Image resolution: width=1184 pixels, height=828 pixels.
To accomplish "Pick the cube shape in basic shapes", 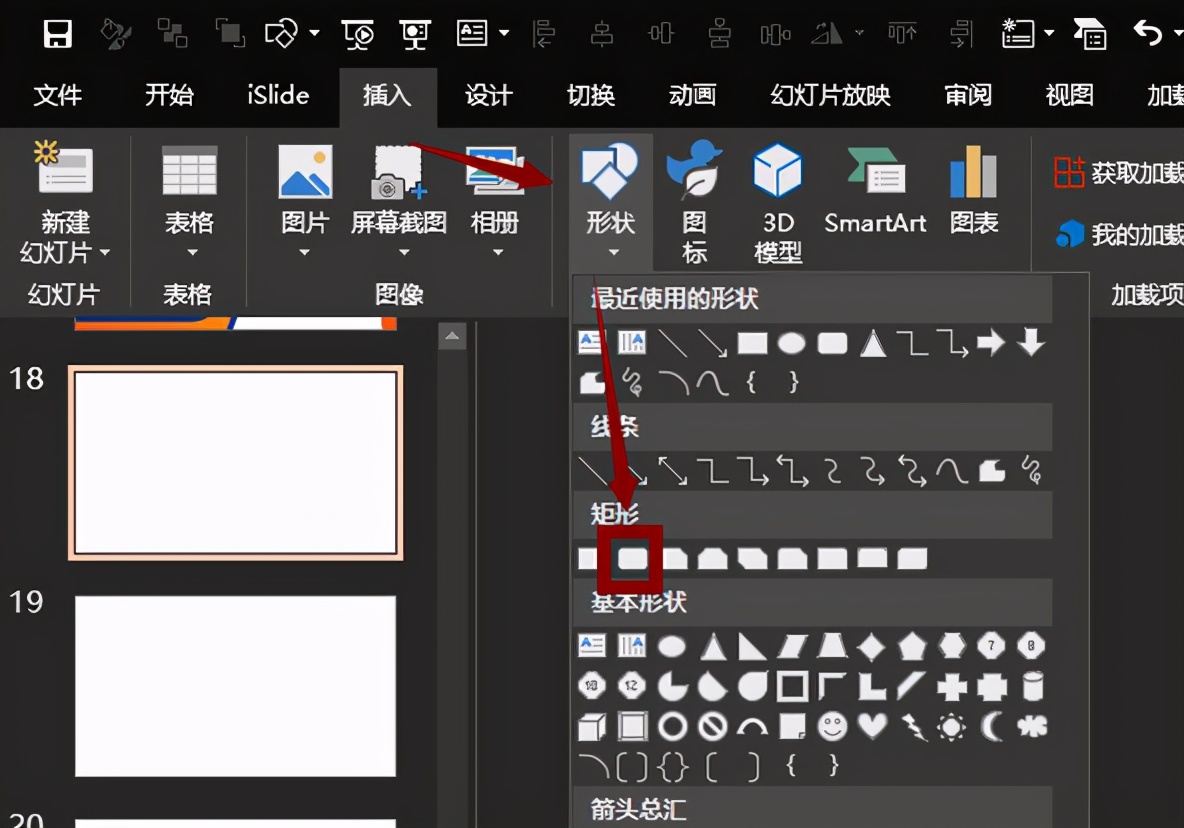I will pyautogui.click(x=592, y=728).
